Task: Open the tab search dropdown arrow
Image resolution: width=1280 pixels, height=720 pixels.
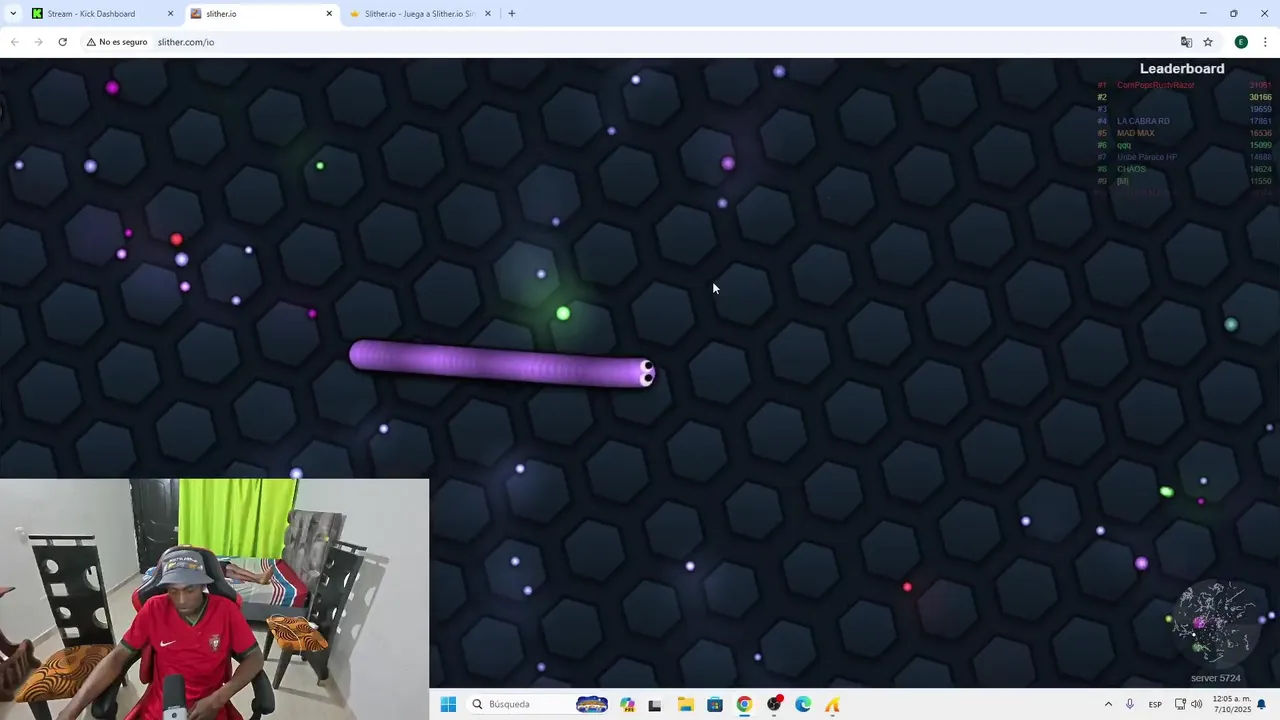Action: point(13,14)
